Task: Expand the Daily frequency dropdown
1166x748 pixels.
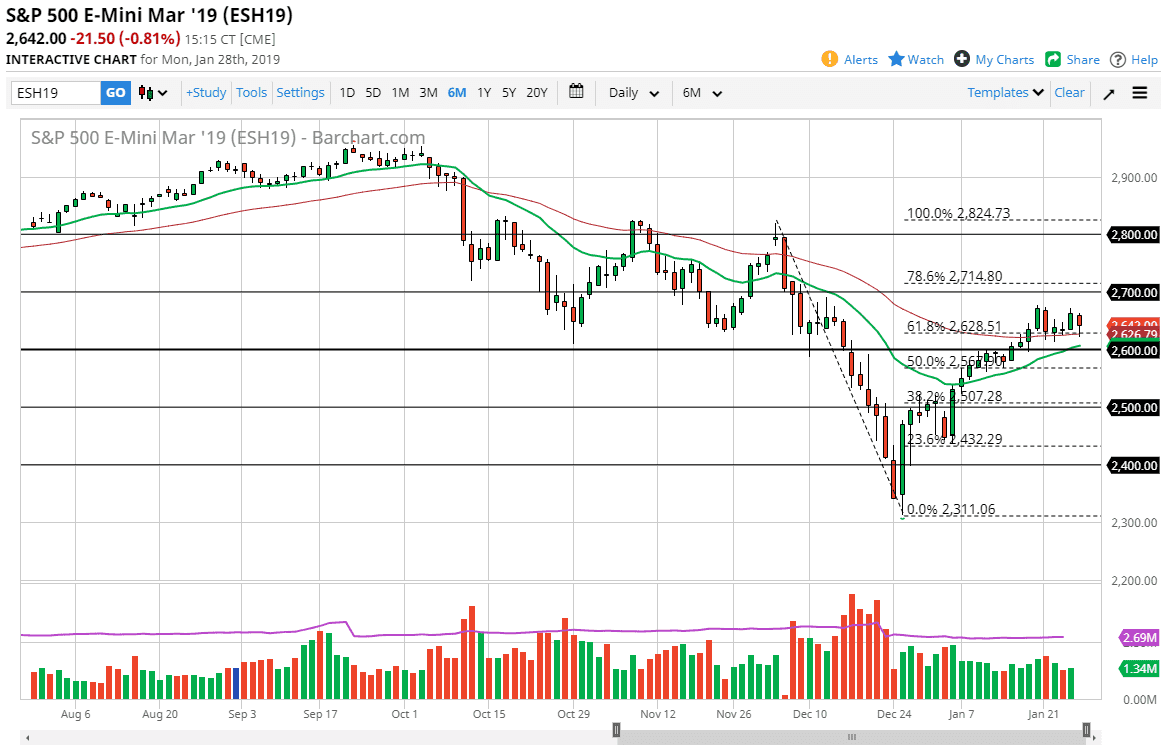Action: [x=632, y=92]
